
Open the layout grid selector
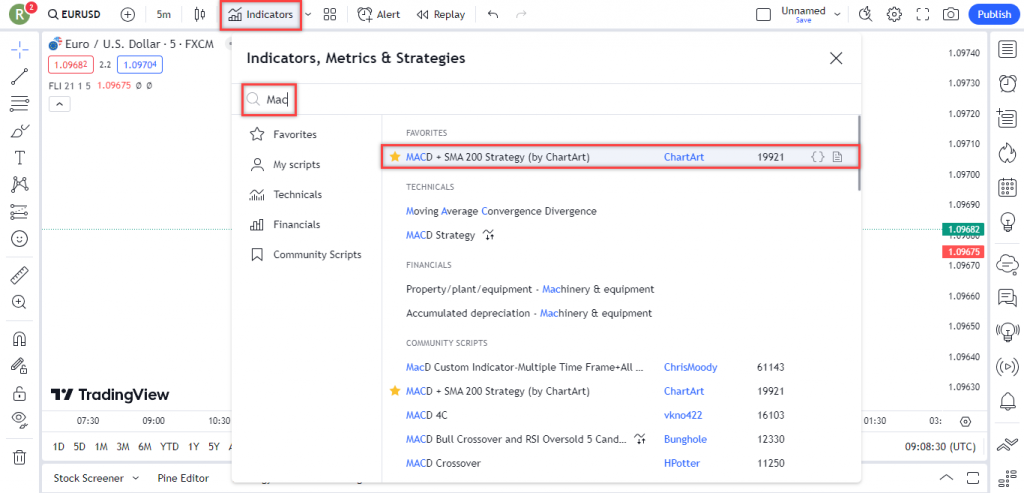(330, 14)
